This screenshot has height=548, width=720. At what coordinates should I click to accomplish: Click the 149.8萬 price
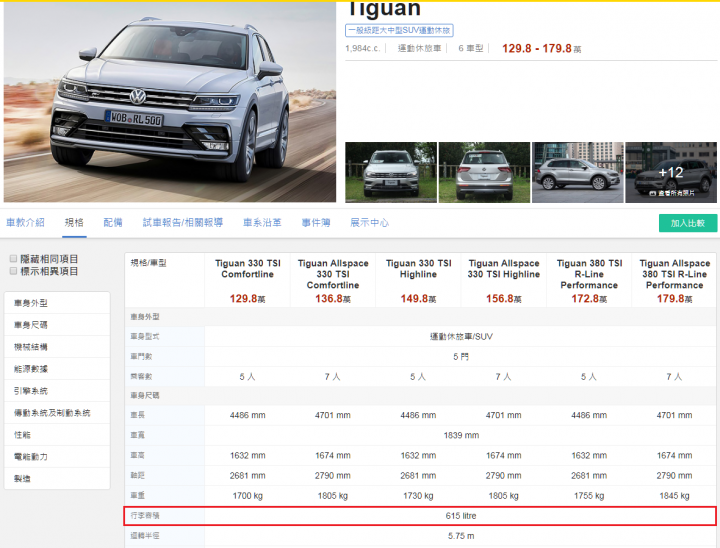click(418, 299)
